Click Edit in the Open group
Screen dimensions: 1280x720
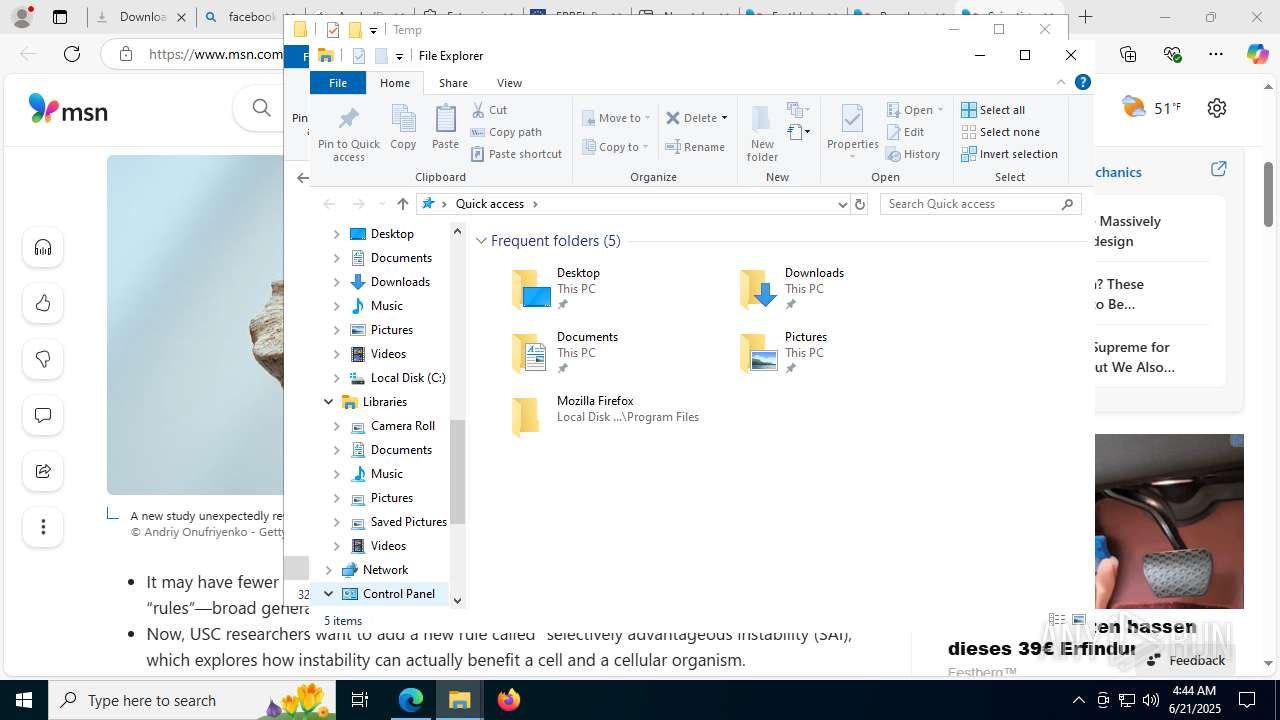point(905,132)
